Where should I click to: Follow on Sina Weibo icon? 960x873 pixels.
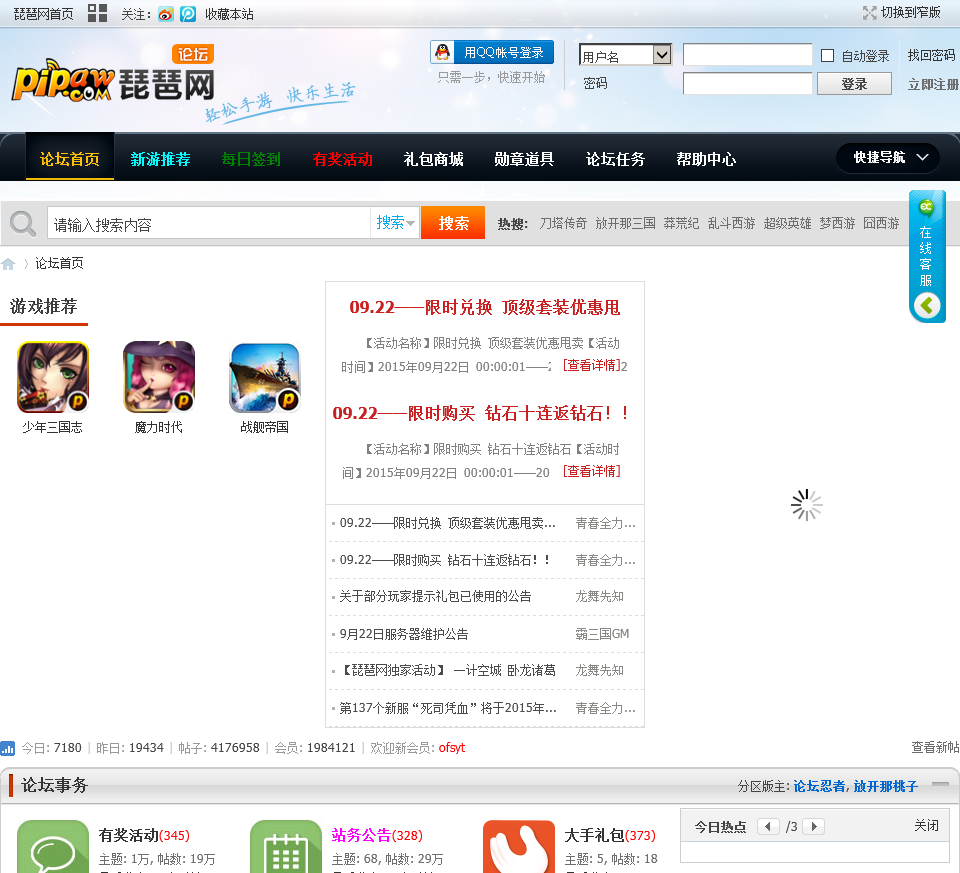[x=166, y=14]
